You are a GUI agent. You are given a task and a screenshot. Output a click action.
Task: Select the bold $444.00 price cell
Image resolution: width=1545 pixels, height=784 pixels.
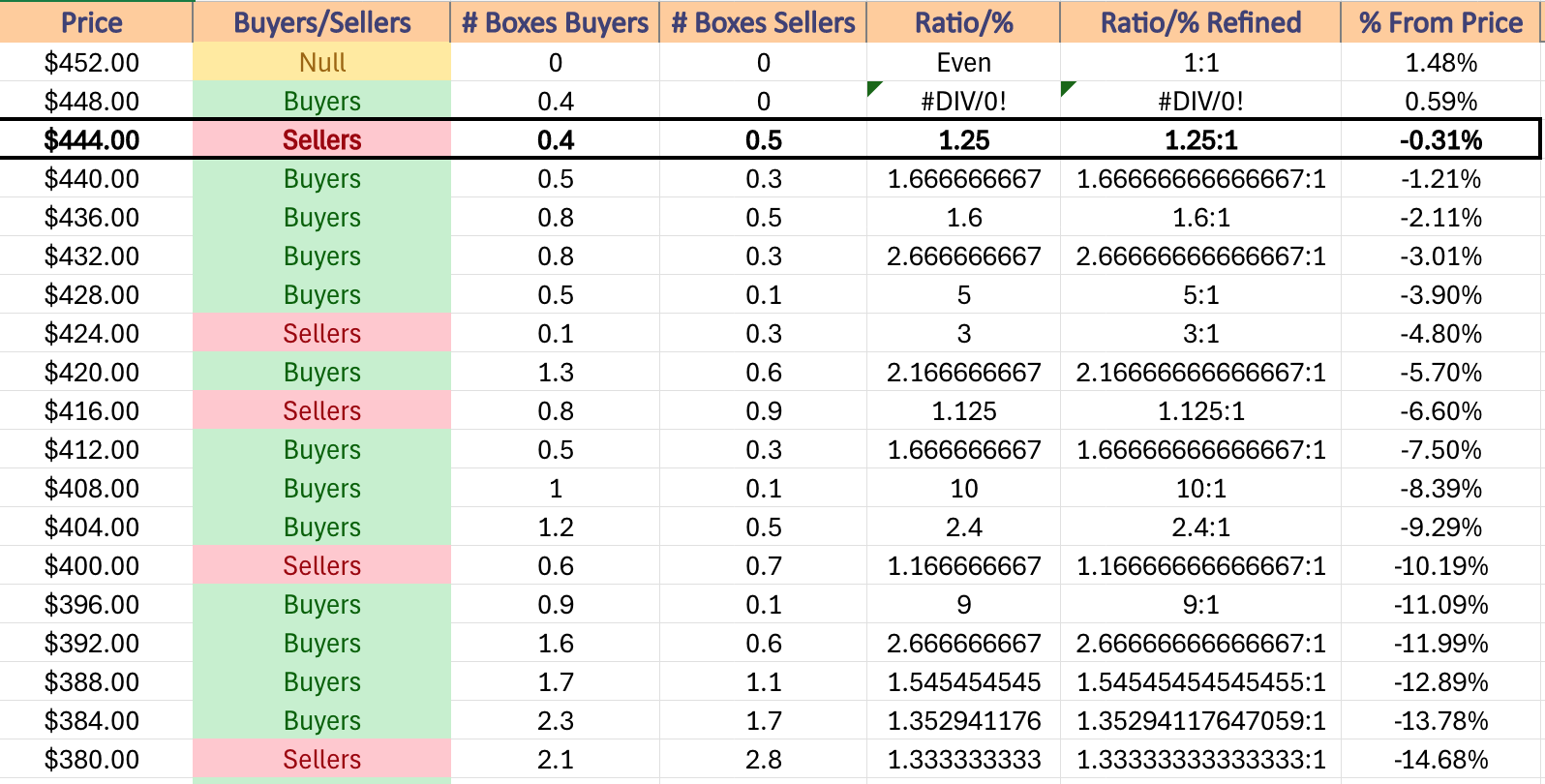[92, 139]
